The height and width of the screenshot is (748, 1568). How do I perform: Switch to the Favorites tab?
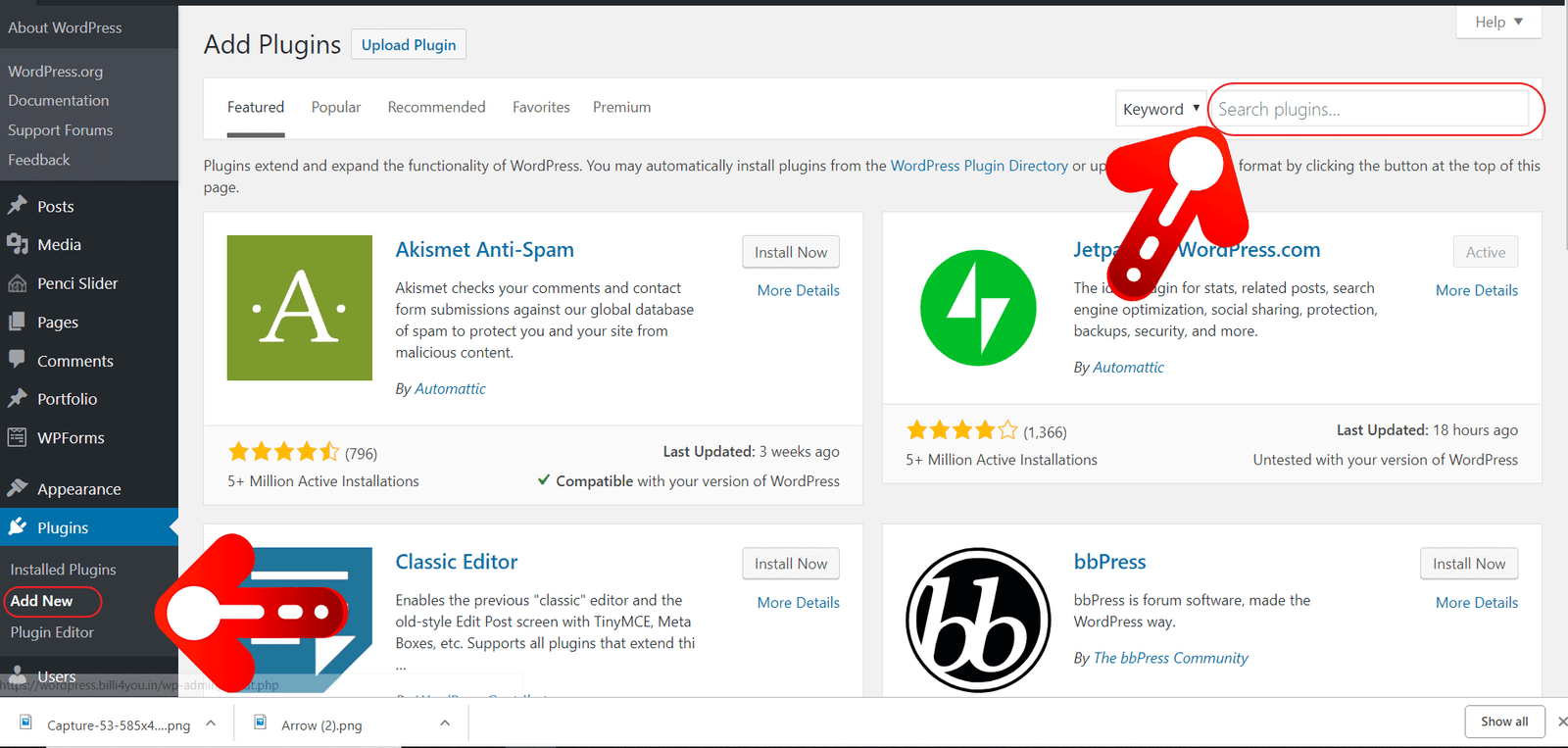(541, 107)
